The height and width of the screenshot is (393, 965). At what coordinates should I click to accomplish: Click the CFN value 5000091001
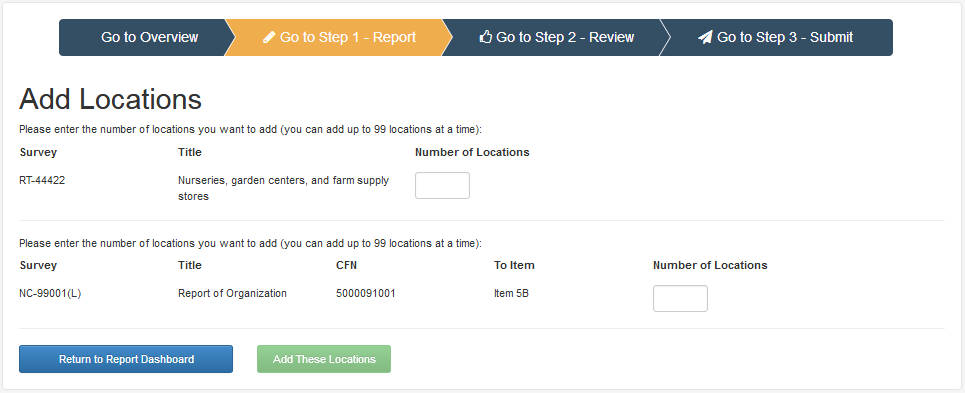pos(366,293)
